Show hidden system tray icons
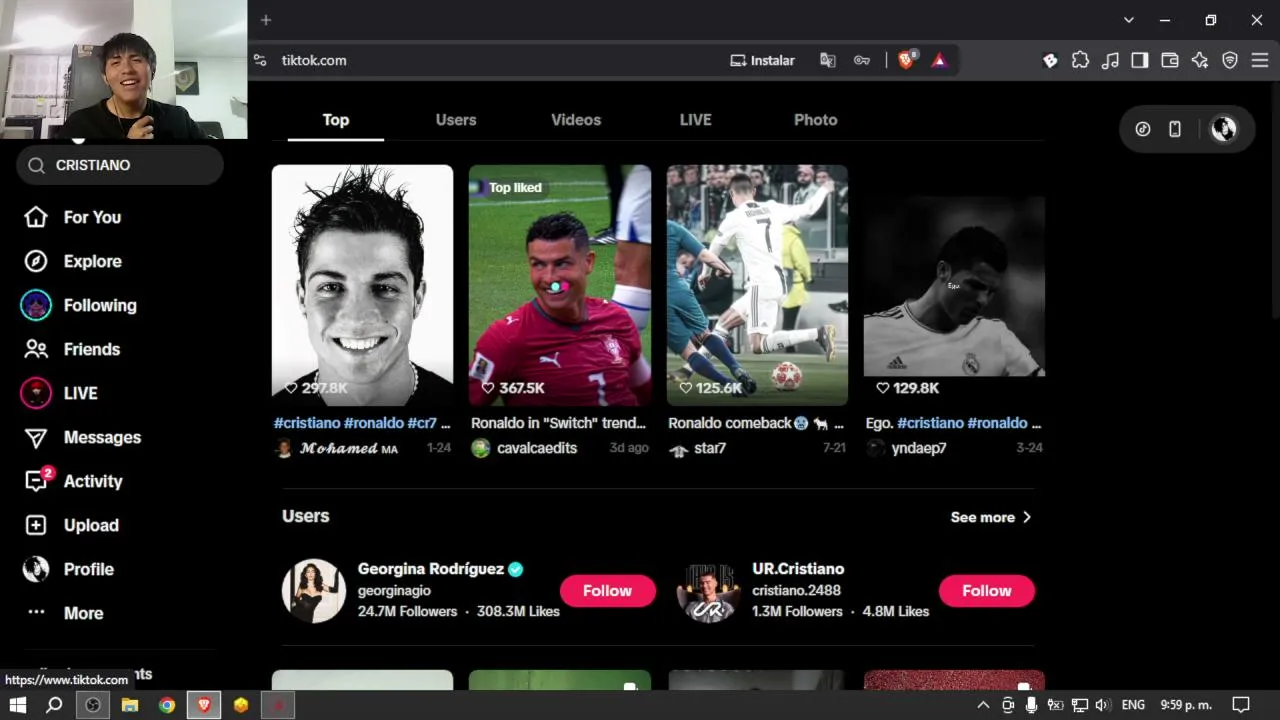 (x=983, y=705)
